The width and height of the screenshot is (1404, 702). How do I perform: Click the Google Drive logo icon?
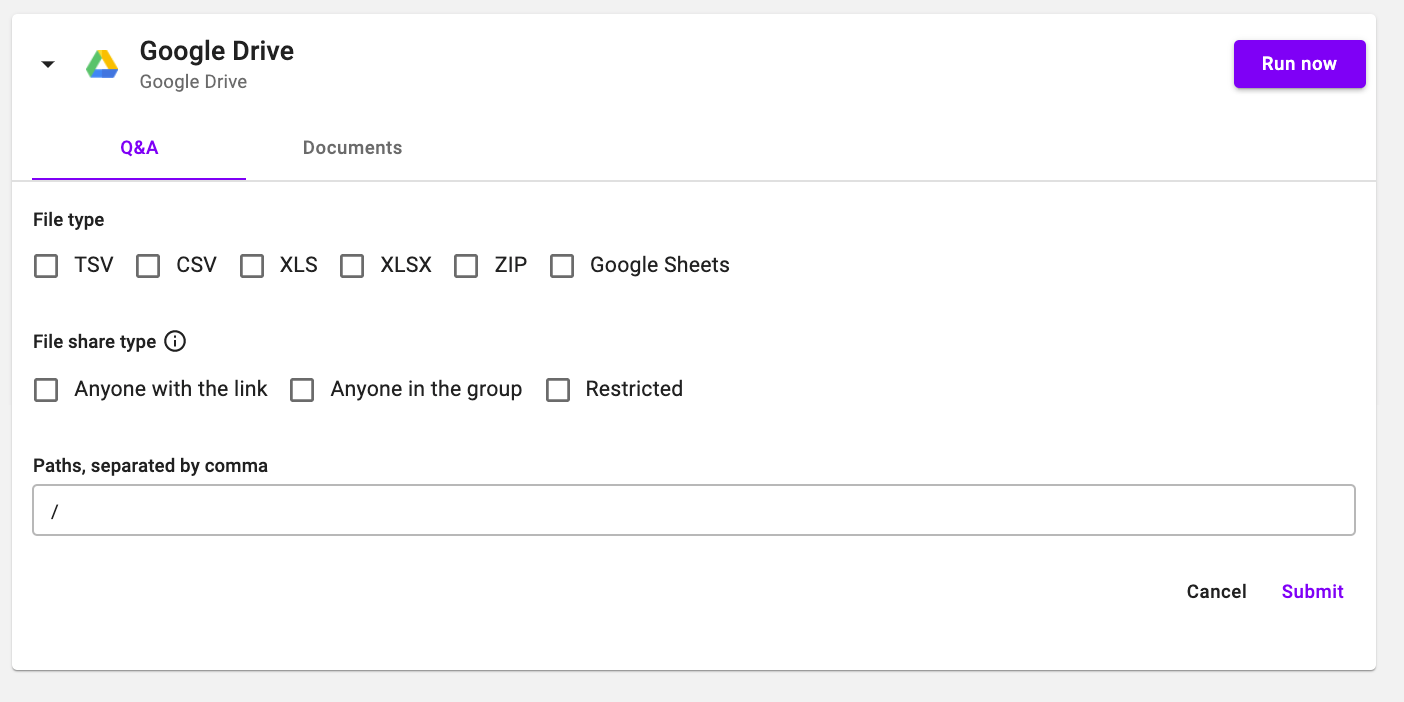102,64
